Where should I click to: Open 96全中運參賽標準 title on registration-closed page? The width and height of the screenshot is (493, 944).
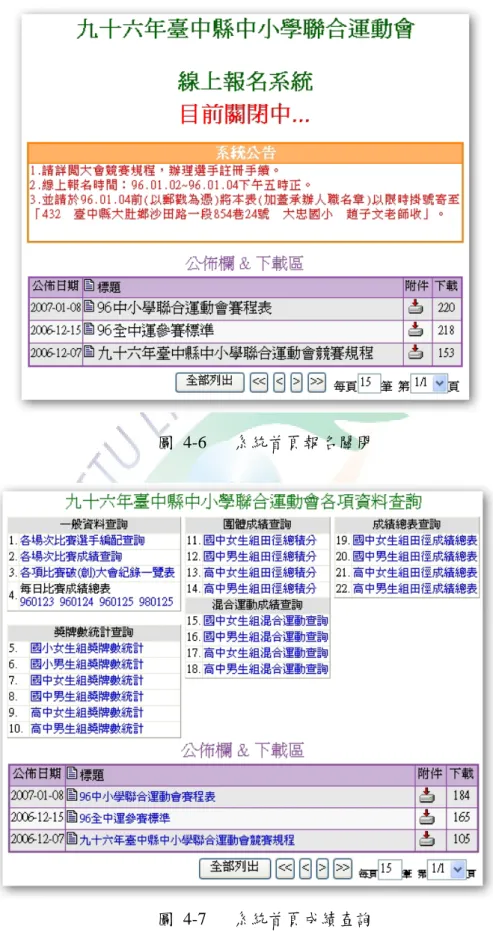pos(155,331)
